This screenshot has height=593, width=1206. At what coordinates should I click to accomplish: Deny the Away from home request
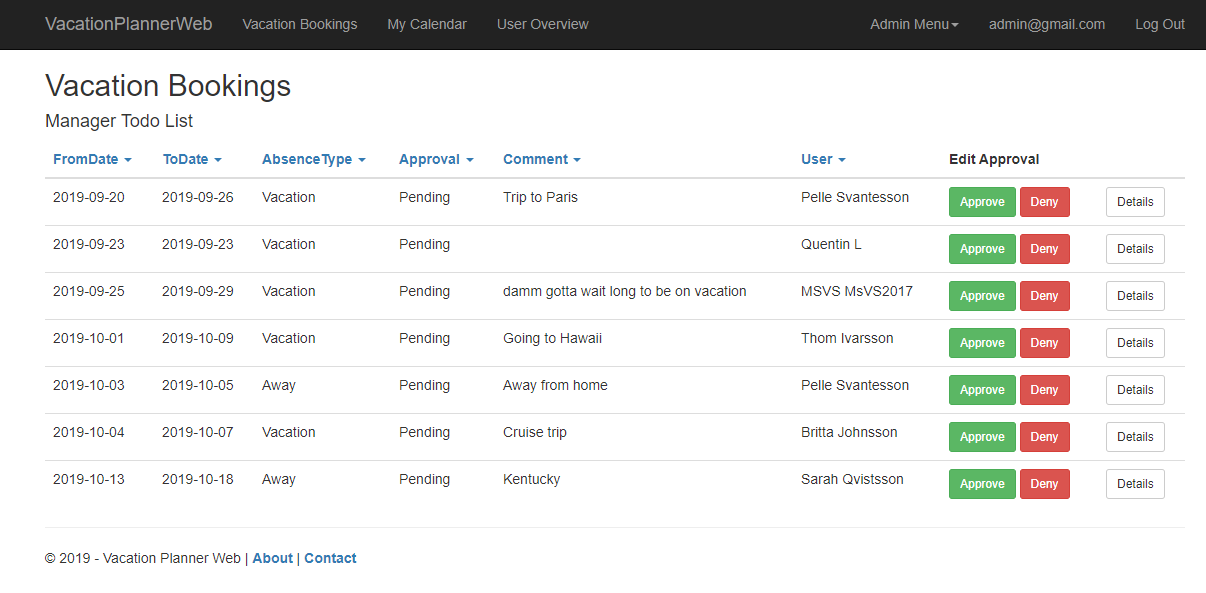[x=1044, y=390]
